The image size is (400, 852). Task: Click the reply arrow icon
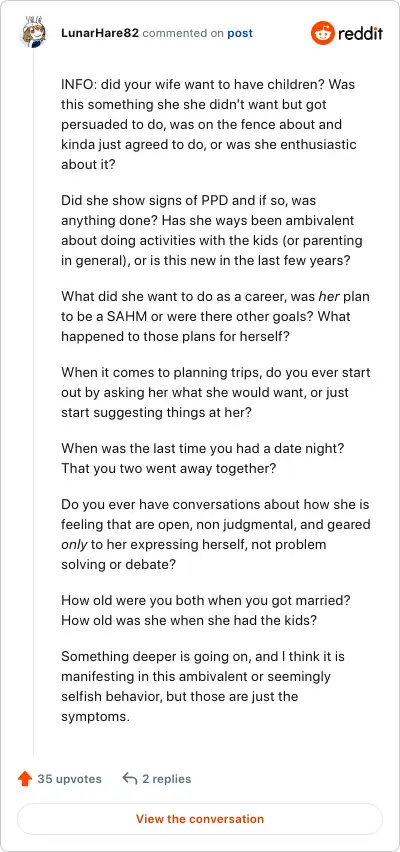[129, 779]
